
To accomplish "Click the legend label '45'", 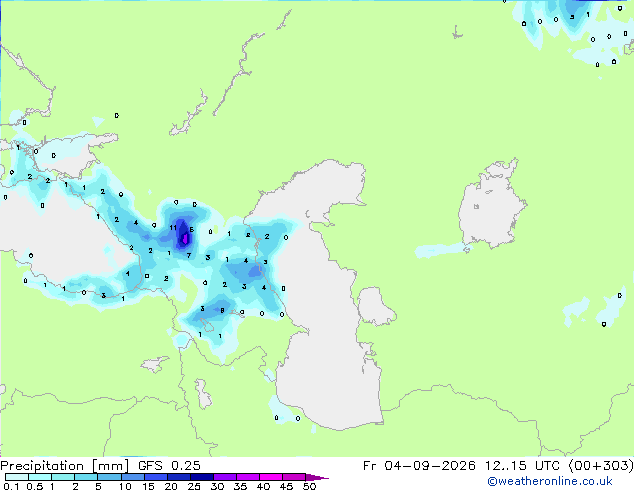I will 286,486.
